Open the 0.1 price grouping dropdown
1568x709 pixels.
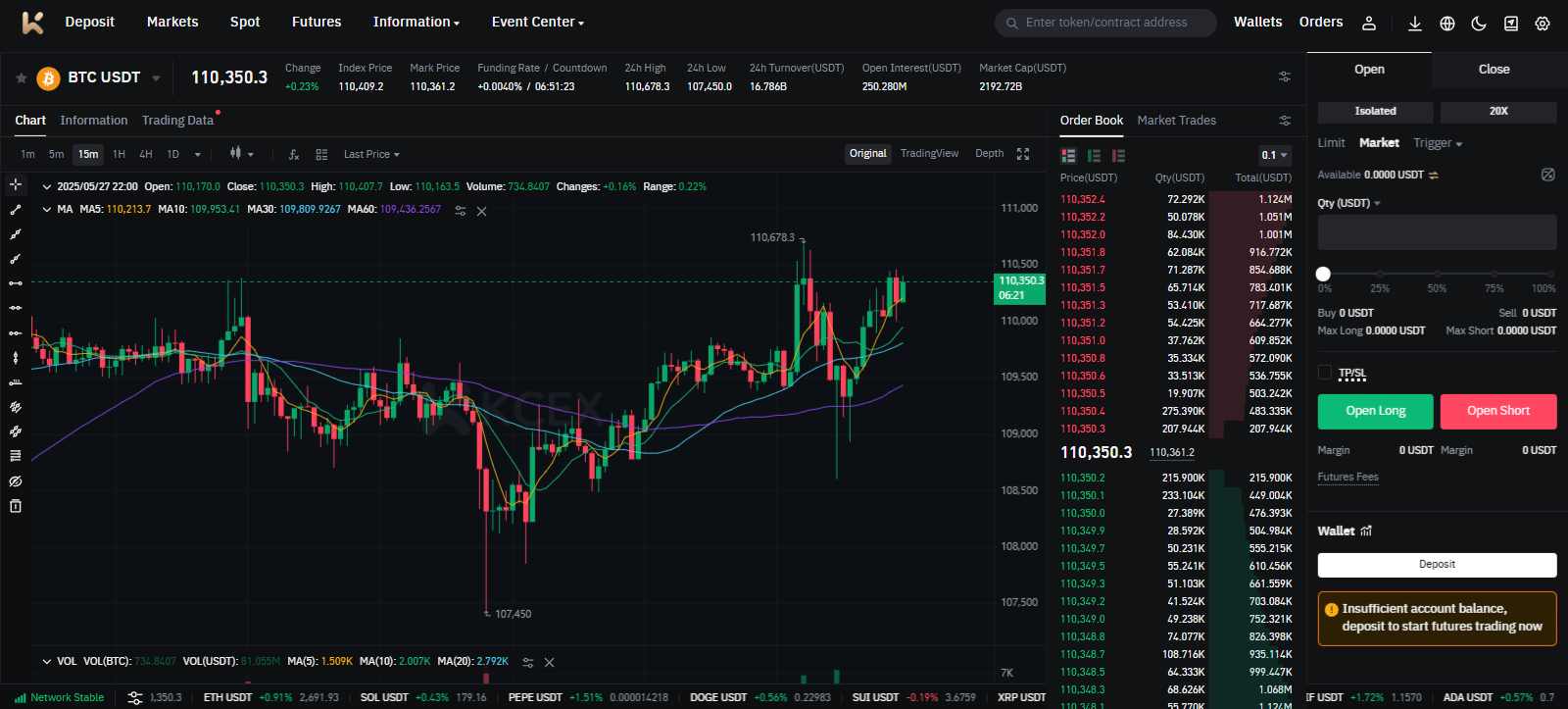pyautogui.click(x=1274, y=155)
